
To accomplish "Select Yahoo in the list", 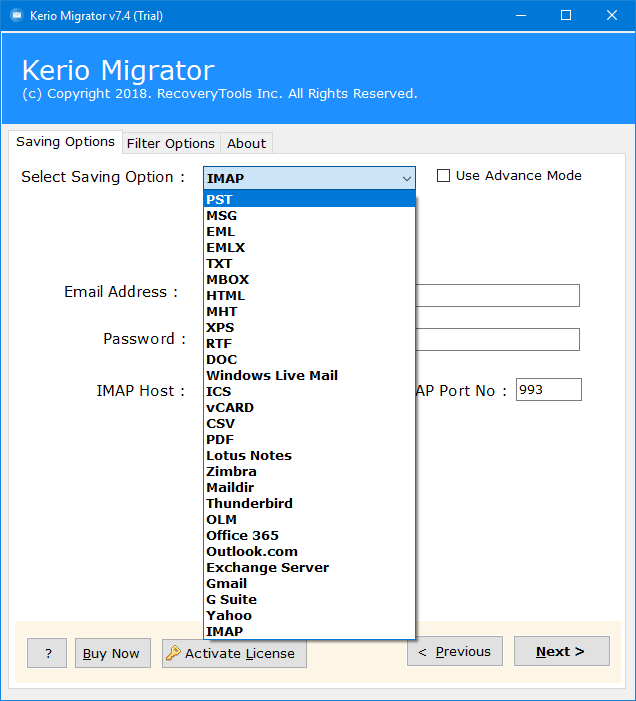I will [x=309, y=616].
